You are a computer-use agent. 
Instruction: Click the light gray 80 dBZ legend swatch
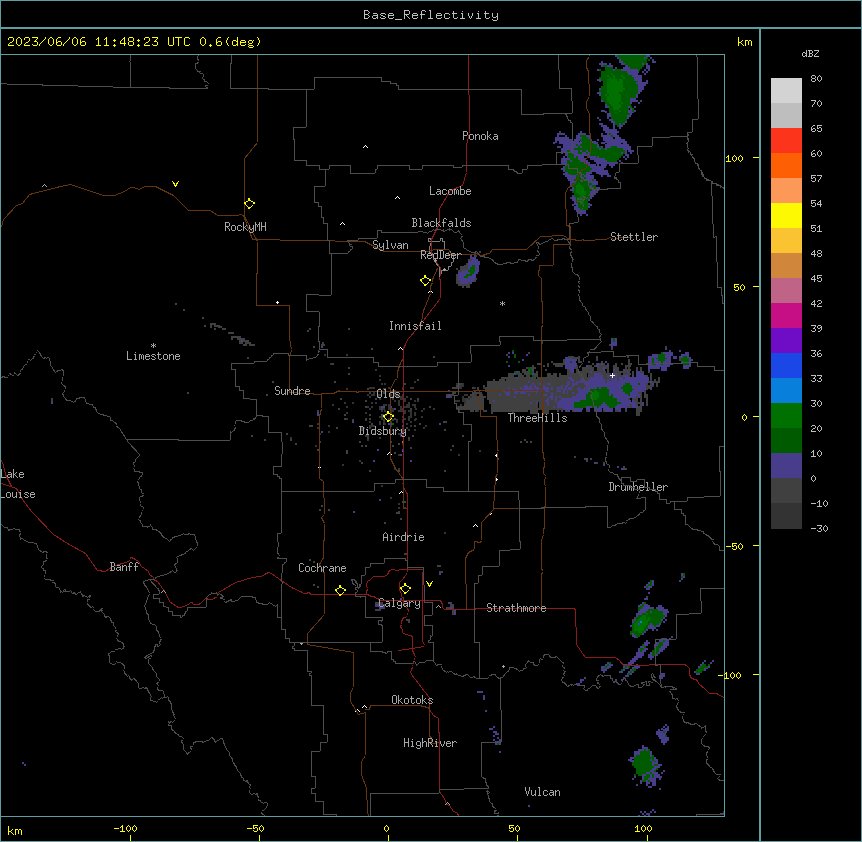[x=786, y=91]
